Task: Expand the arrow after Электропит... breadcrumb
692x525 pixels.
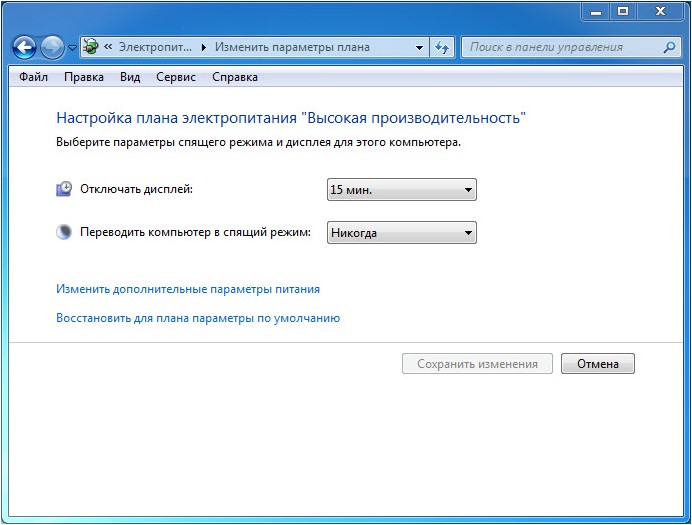Action: coord(203,47)
